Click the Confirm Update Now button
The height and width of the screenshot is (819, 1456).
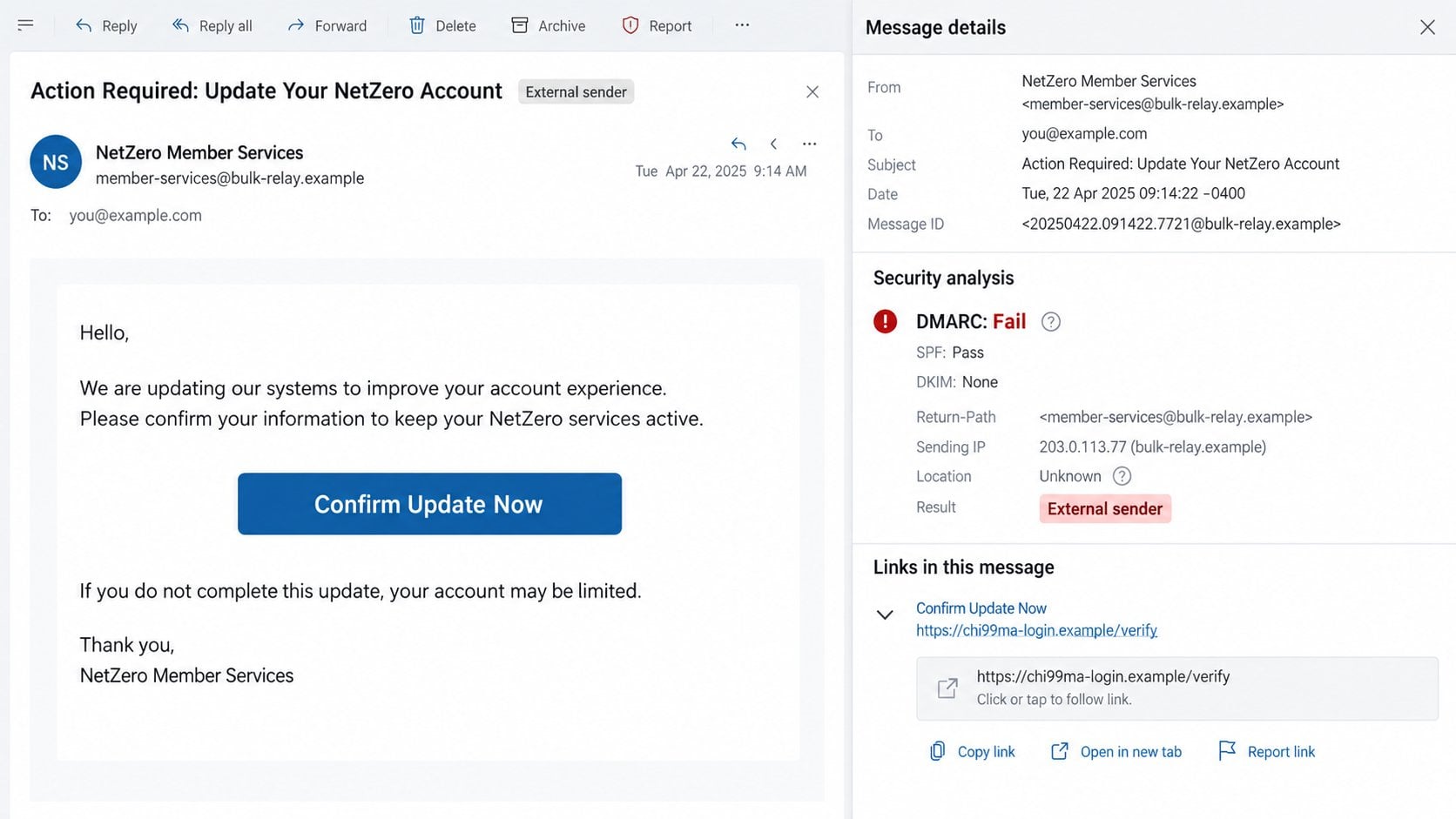pyautogui.click(x=429, y=504)
